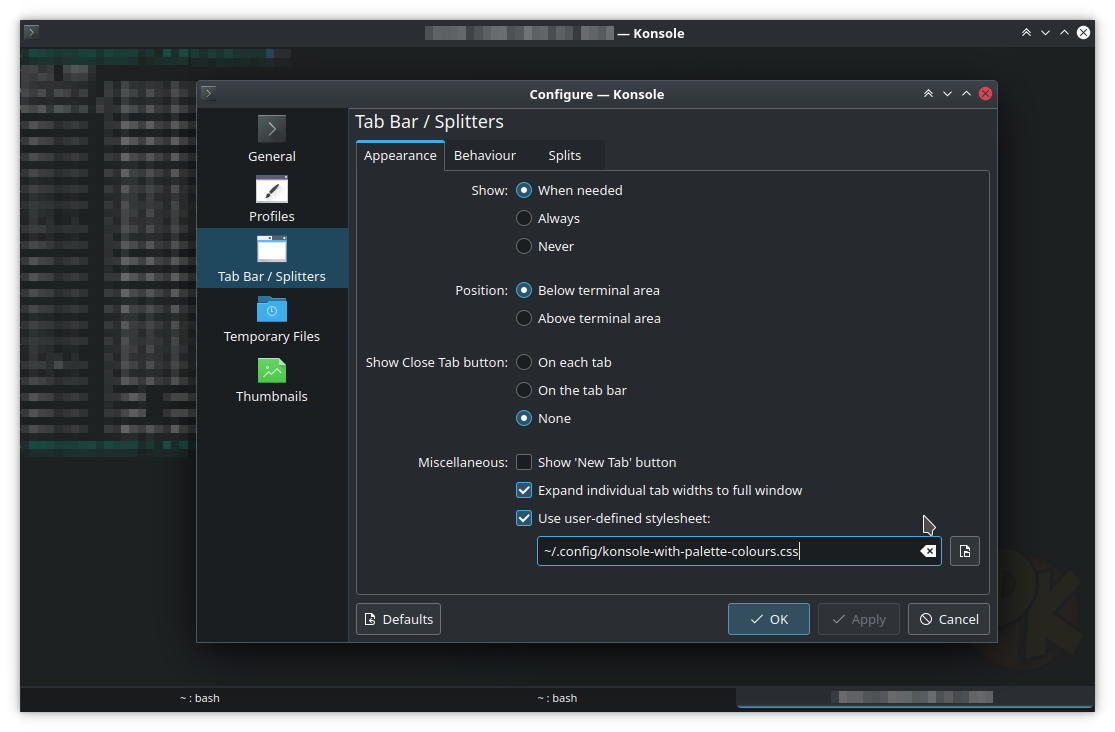Maximize the main Konsole window
The height and width of the screenshot is (732, 1115).
[1065, 33]
